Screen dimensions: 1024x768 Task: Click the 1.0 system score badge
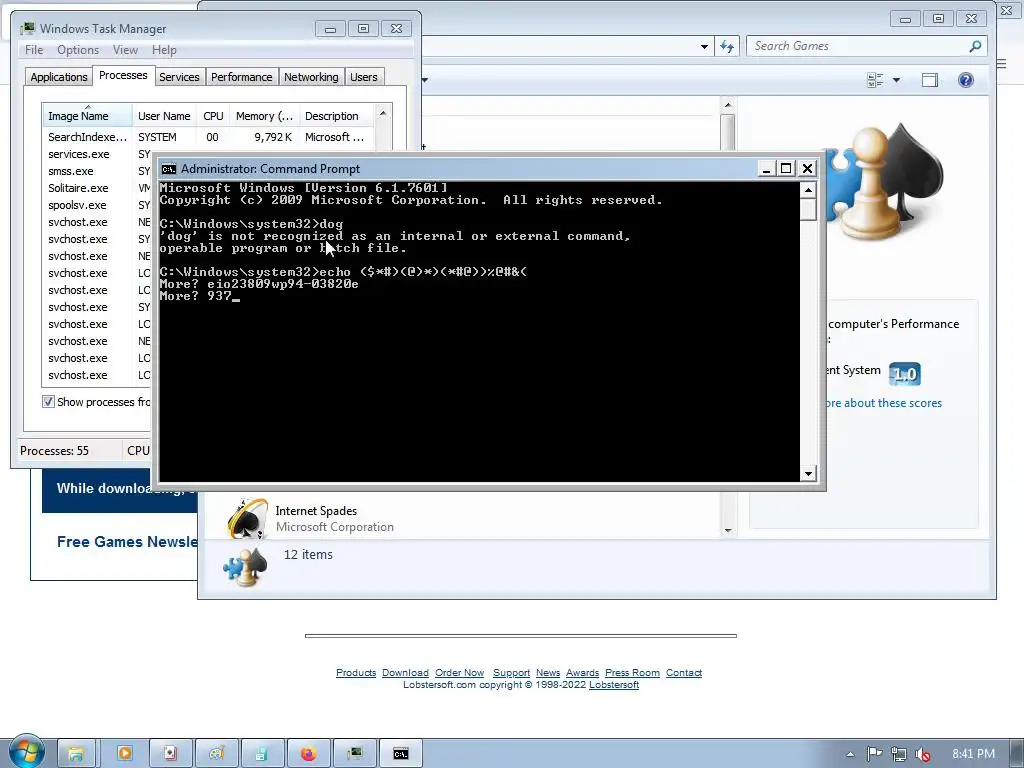[x=904, y=374]
